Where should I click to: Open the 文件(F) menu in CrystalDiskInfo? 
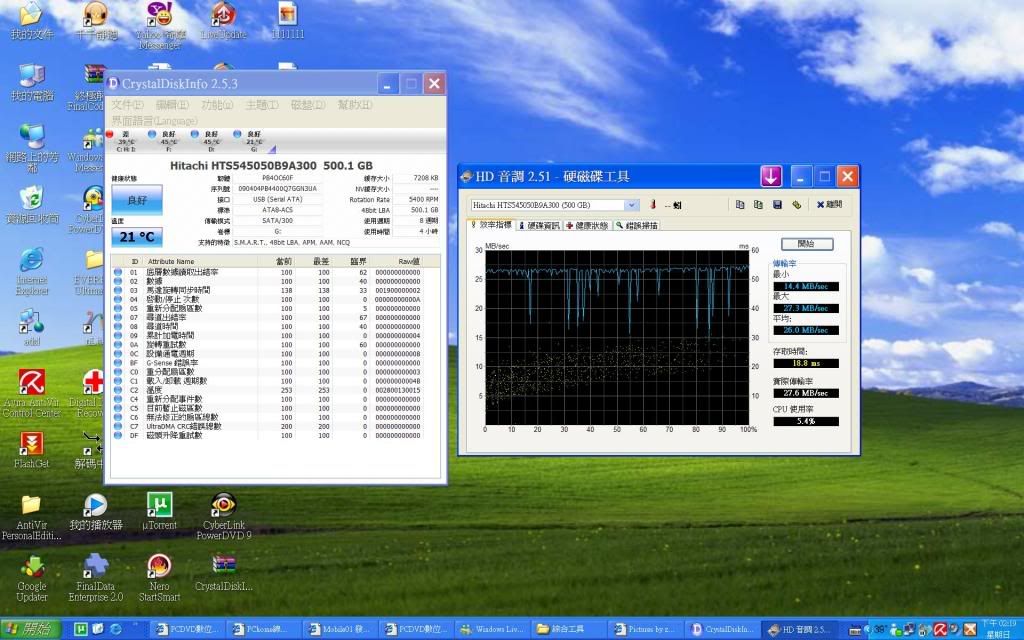coord(127,104)
